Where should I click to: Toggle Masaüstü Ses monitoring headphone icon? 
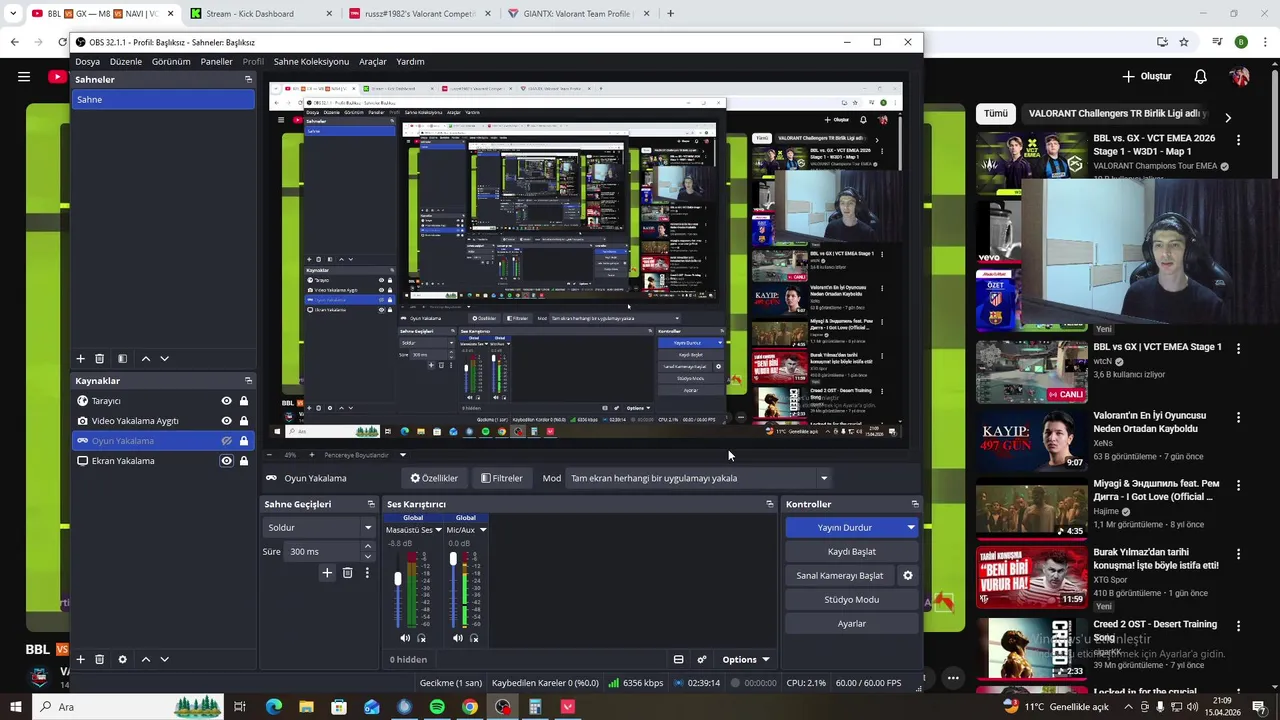pyautogui.click(x=421, y=638)
